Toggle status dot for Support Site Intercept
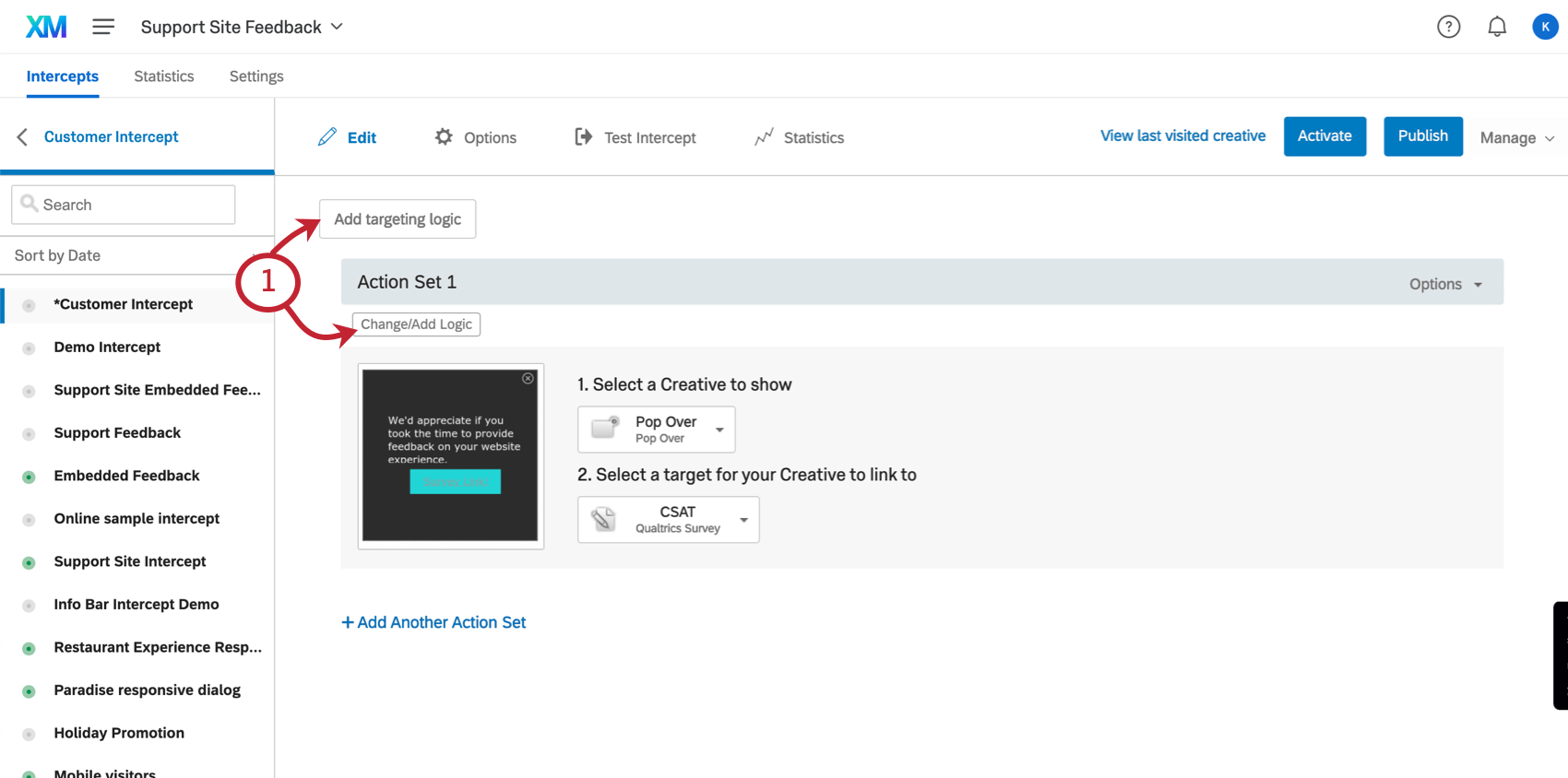This screenshot has height=778, width=1568. coord(29,562)
